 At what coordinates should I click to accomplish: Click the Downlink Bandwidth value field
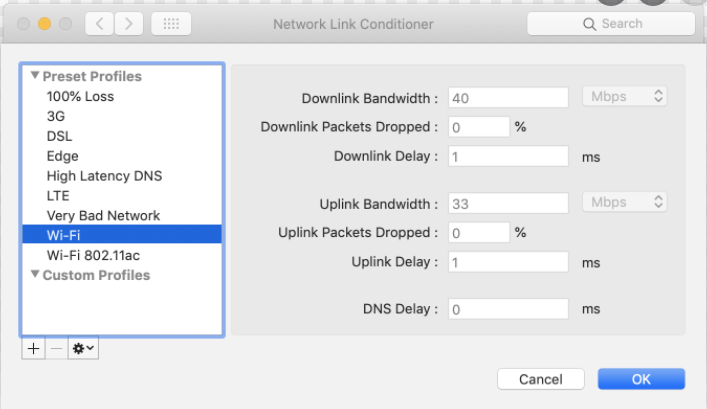tap(508, 97)
